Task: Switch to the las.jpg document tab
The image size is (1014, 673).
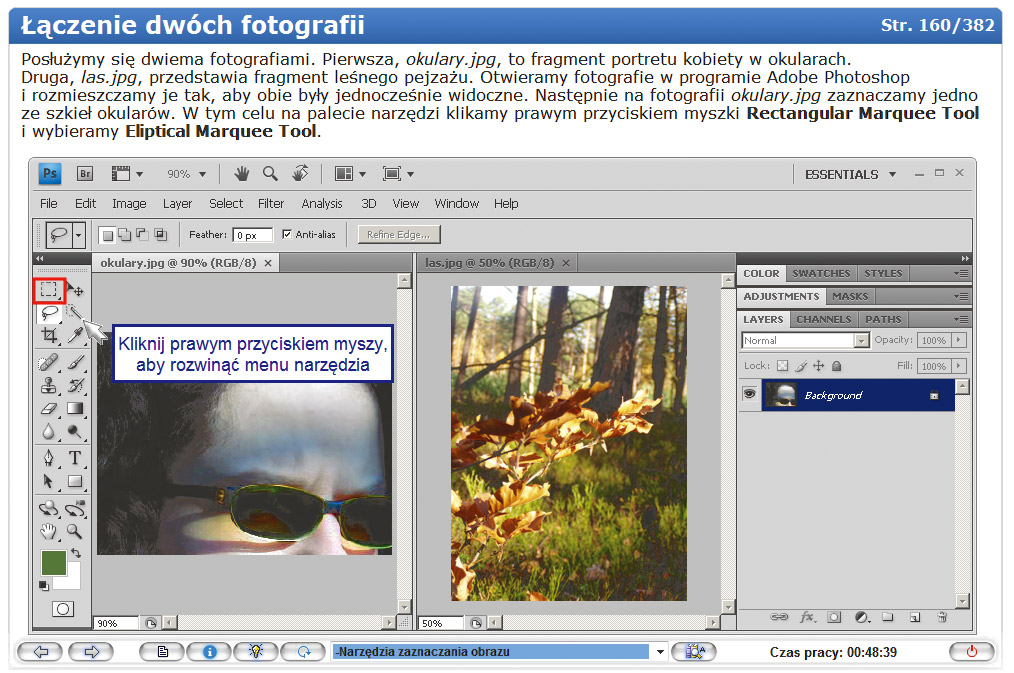Action: click(490, 262)
